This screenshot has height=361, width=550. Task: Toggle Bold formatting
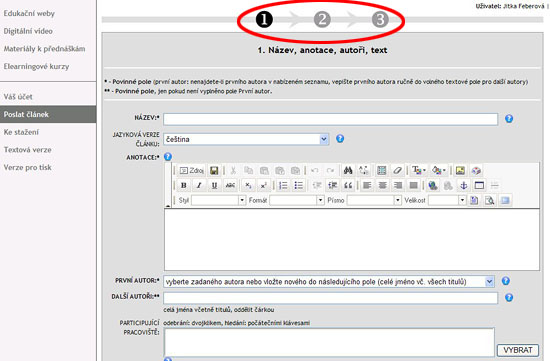point(183,185)
